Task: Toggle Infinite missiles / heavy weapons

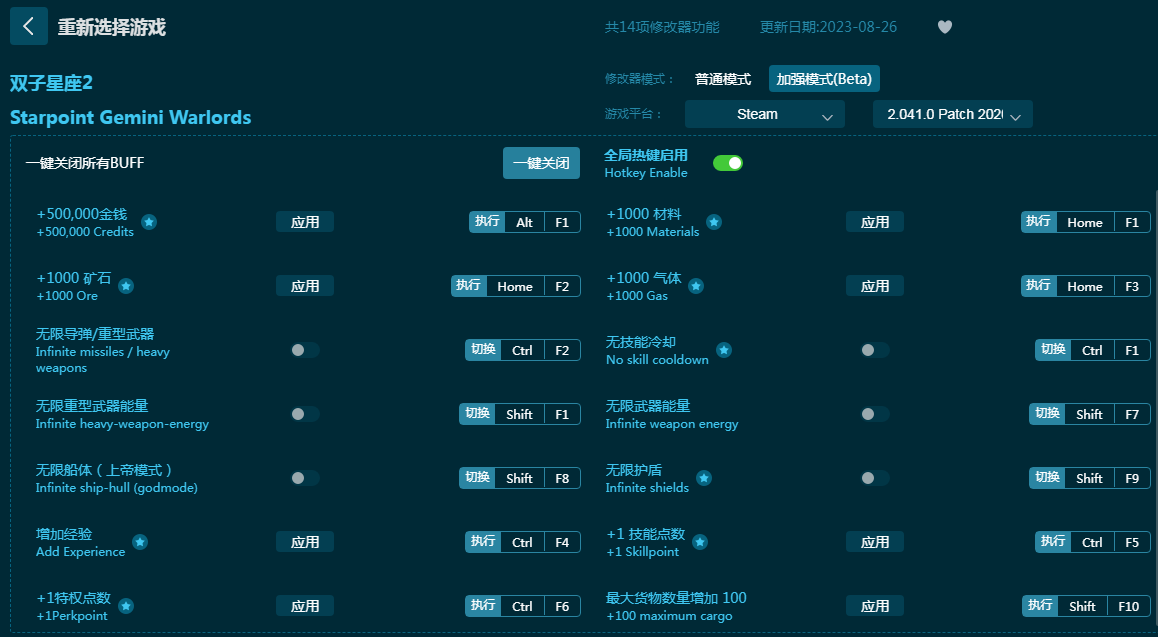Action: (304, 350)
